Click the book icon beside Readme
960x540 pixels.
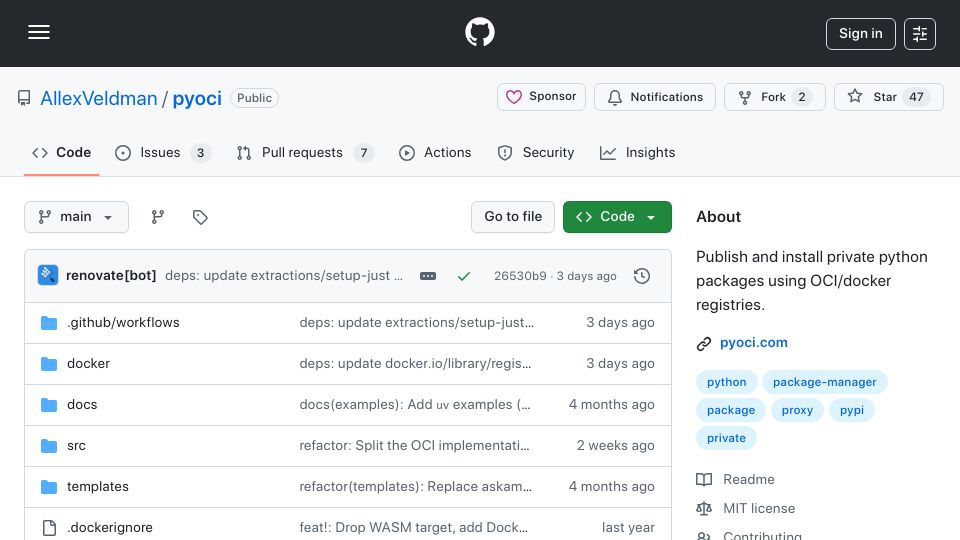[x=704, y=479]
